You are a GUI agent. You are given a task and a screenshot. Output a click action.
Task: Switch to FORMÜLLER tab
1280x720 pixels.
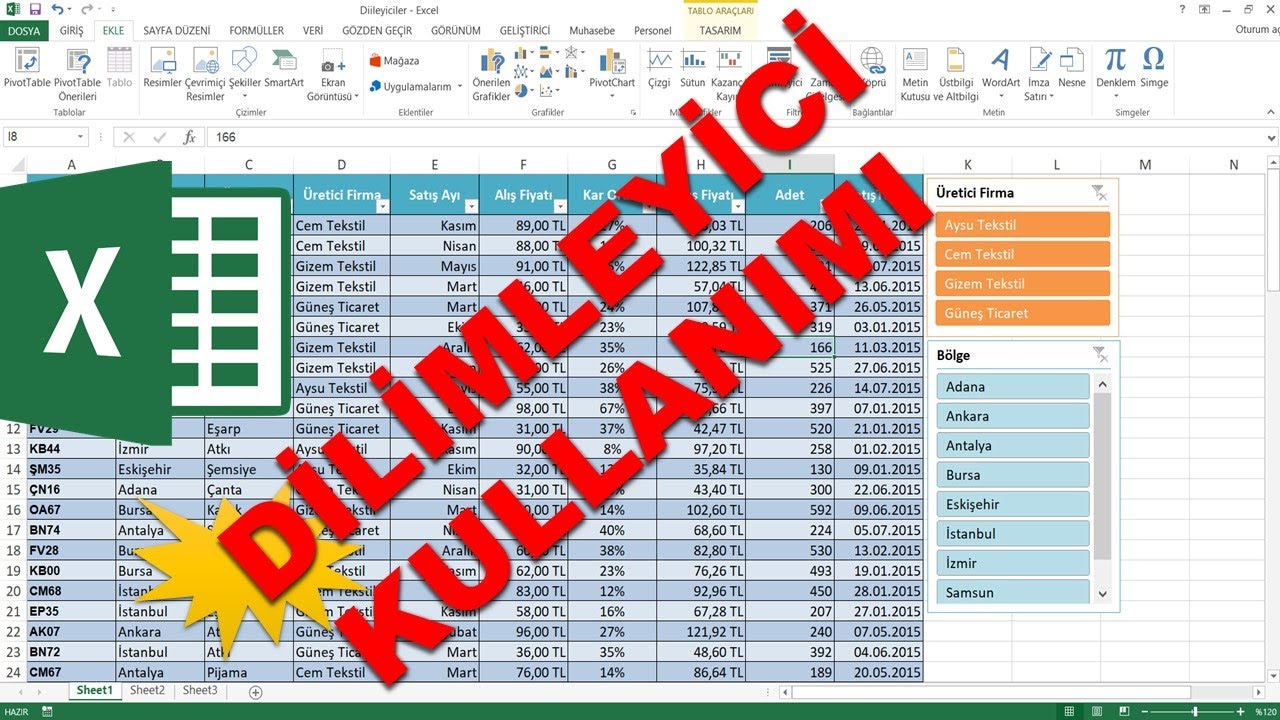click(x=257, y=31)
